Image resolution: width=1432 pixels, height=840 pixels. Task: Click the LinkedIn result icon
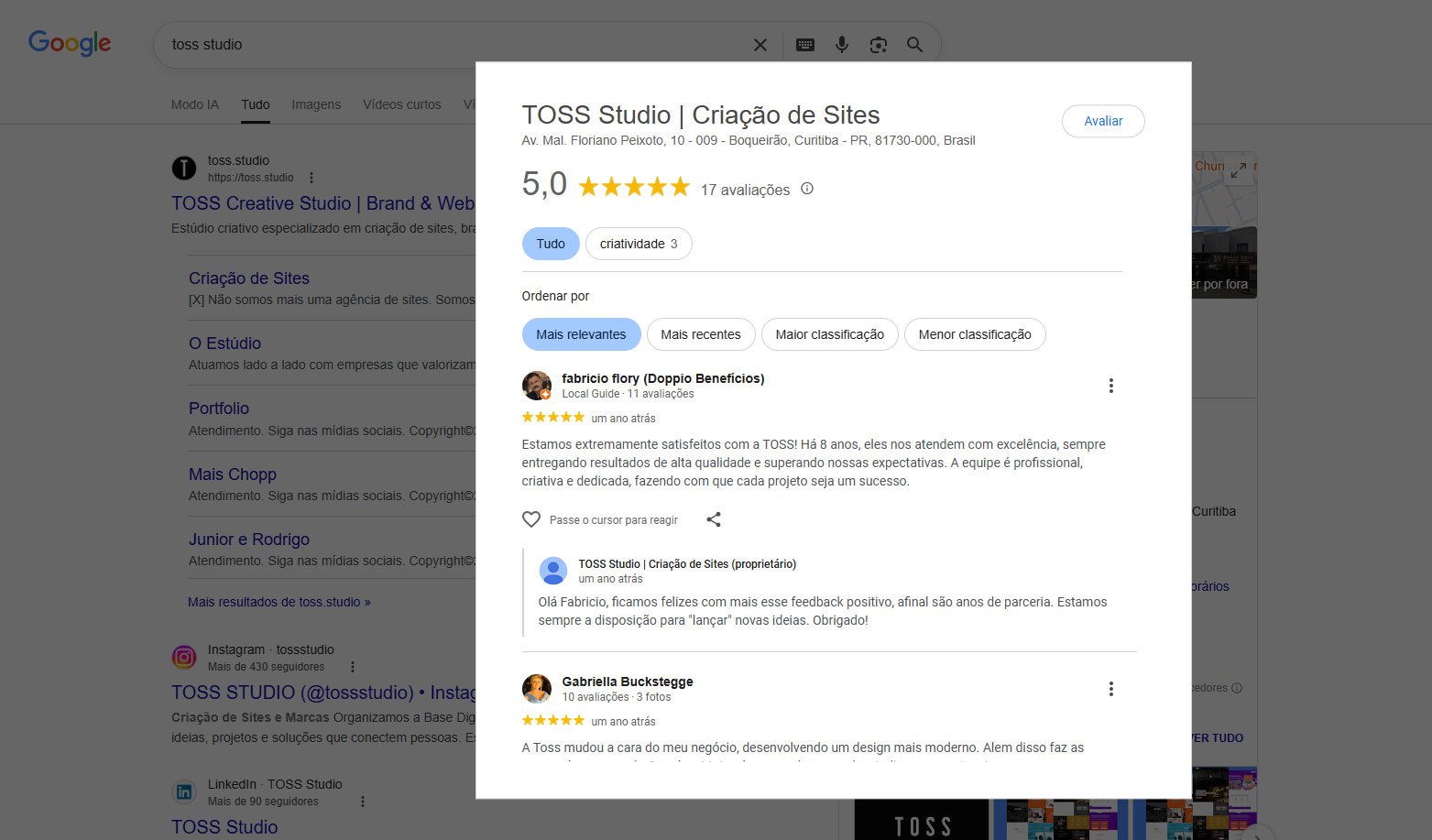pyautogui.click(x=184, y=791)
